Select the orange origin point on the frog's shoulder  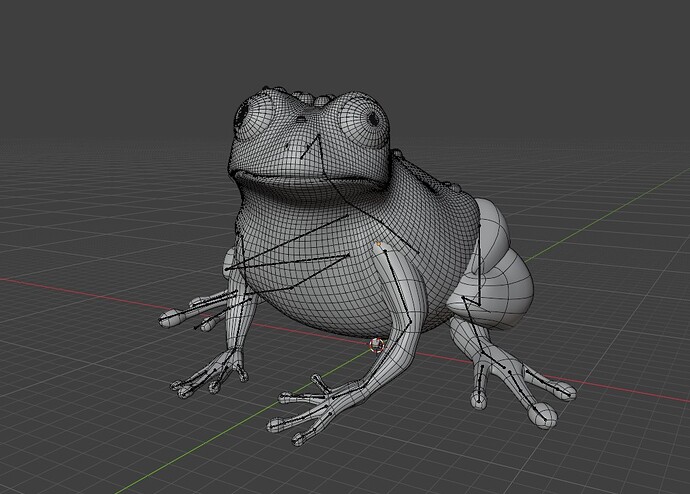378,243
